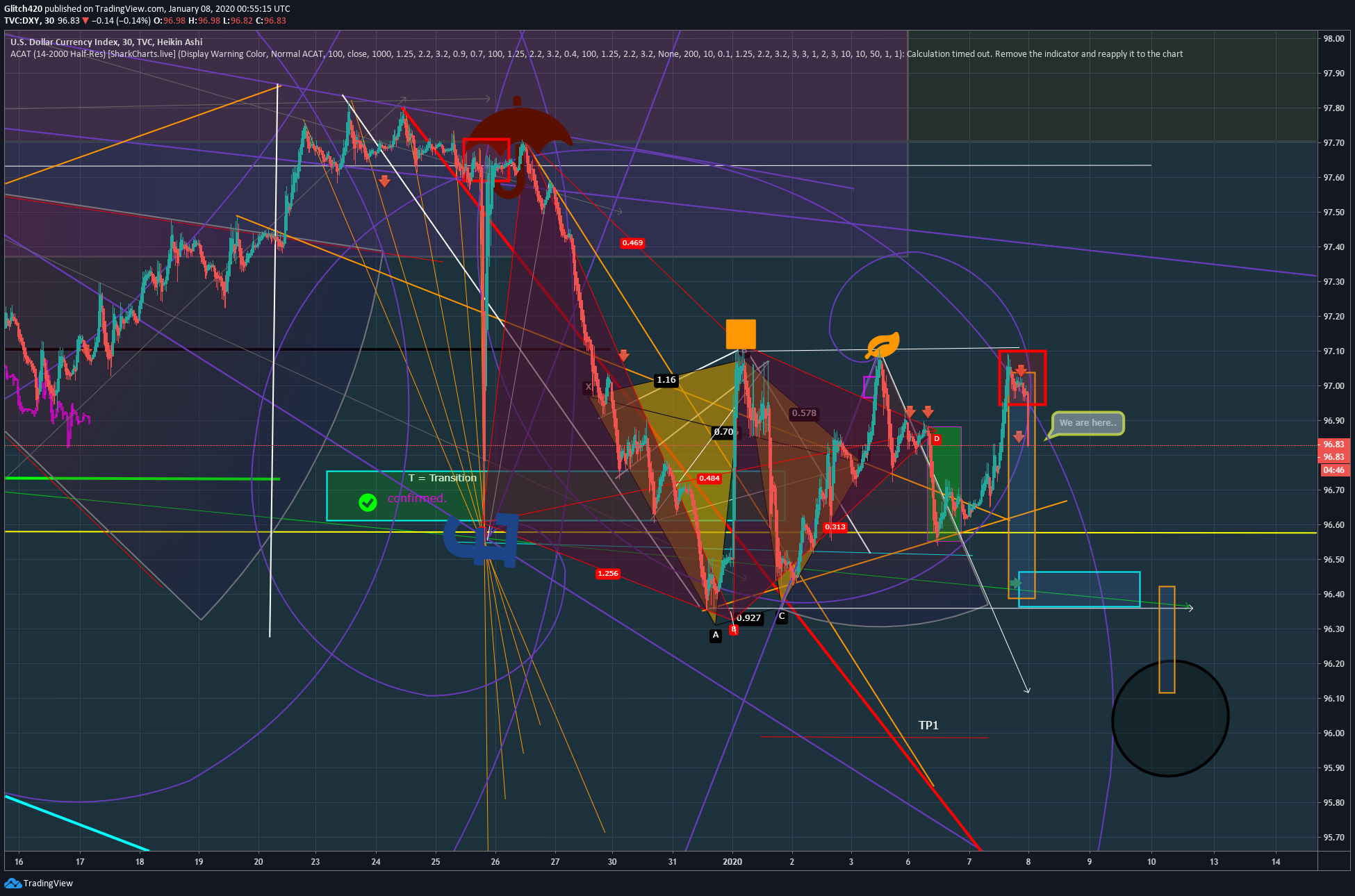Click the red D pattern label
Screen dimensions: 1355x896
(937, 439)
